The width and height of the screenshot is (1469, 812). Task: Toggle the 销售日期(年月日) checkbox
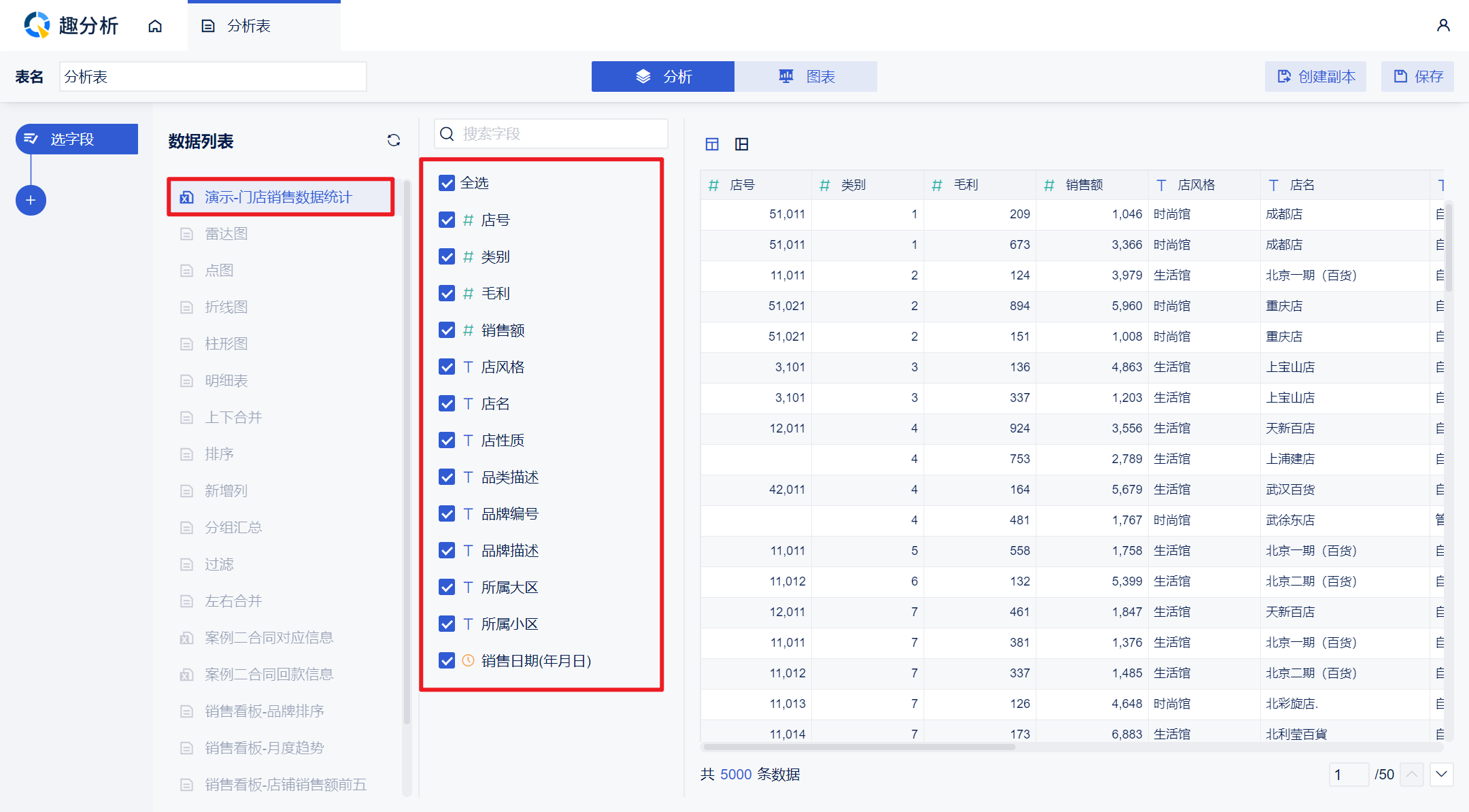click(x=447, y=660)
